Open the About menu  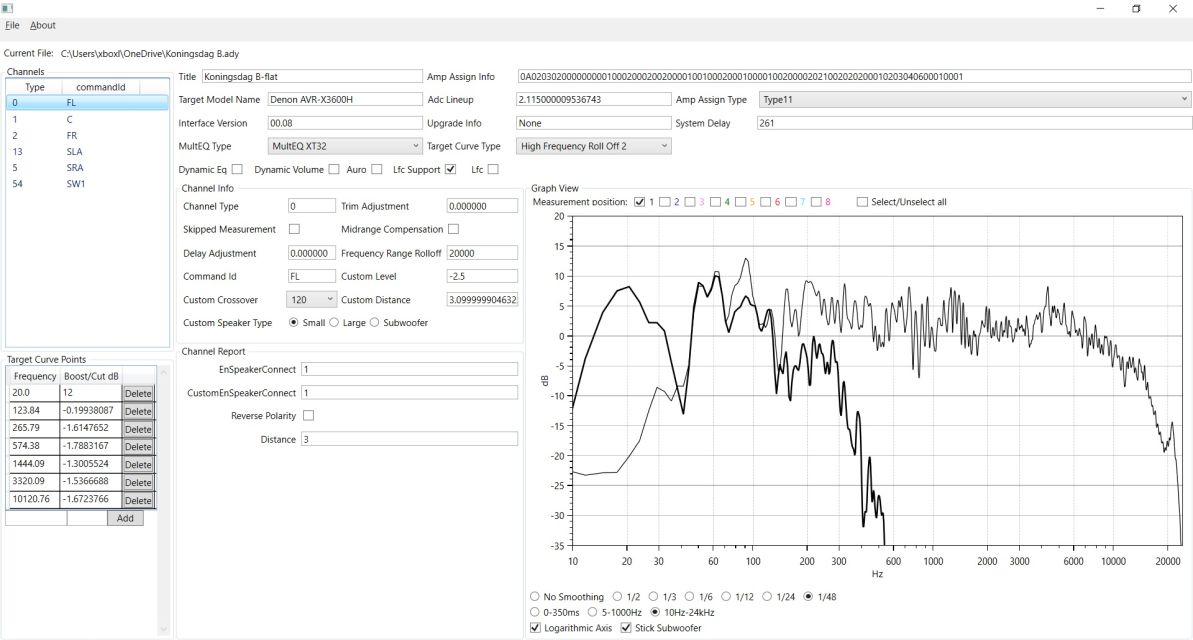click(43, 25)
